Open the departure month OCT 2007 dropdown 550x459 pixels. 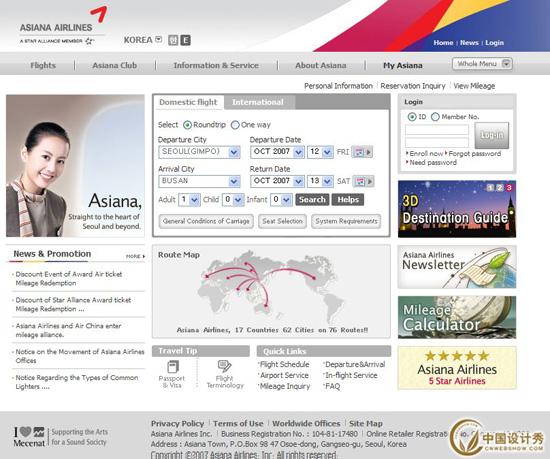tap(277, 152)
